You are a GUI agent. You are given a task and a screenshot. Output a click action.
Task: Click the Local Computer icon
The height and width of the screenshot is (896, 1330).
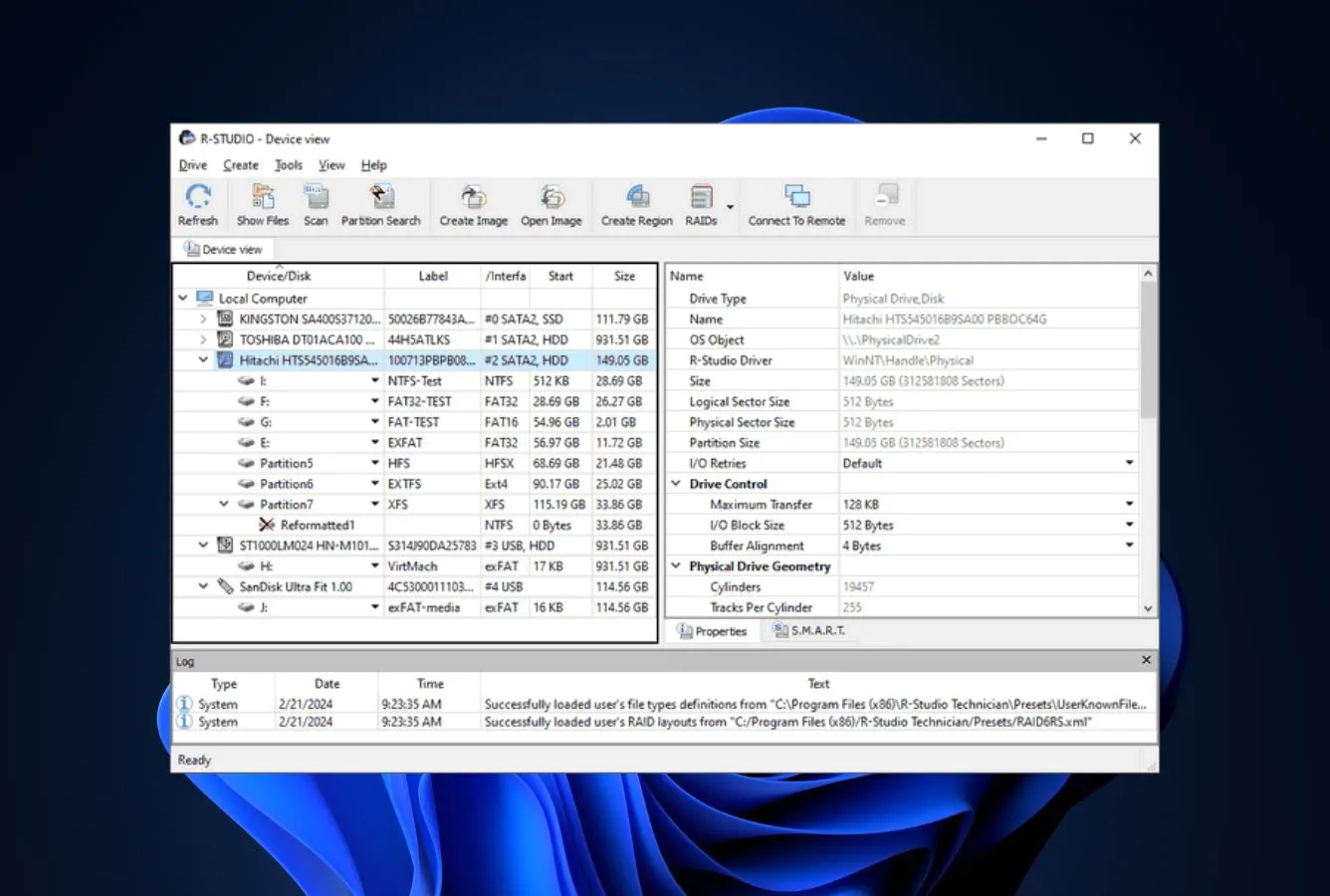(x=205, y=298)
